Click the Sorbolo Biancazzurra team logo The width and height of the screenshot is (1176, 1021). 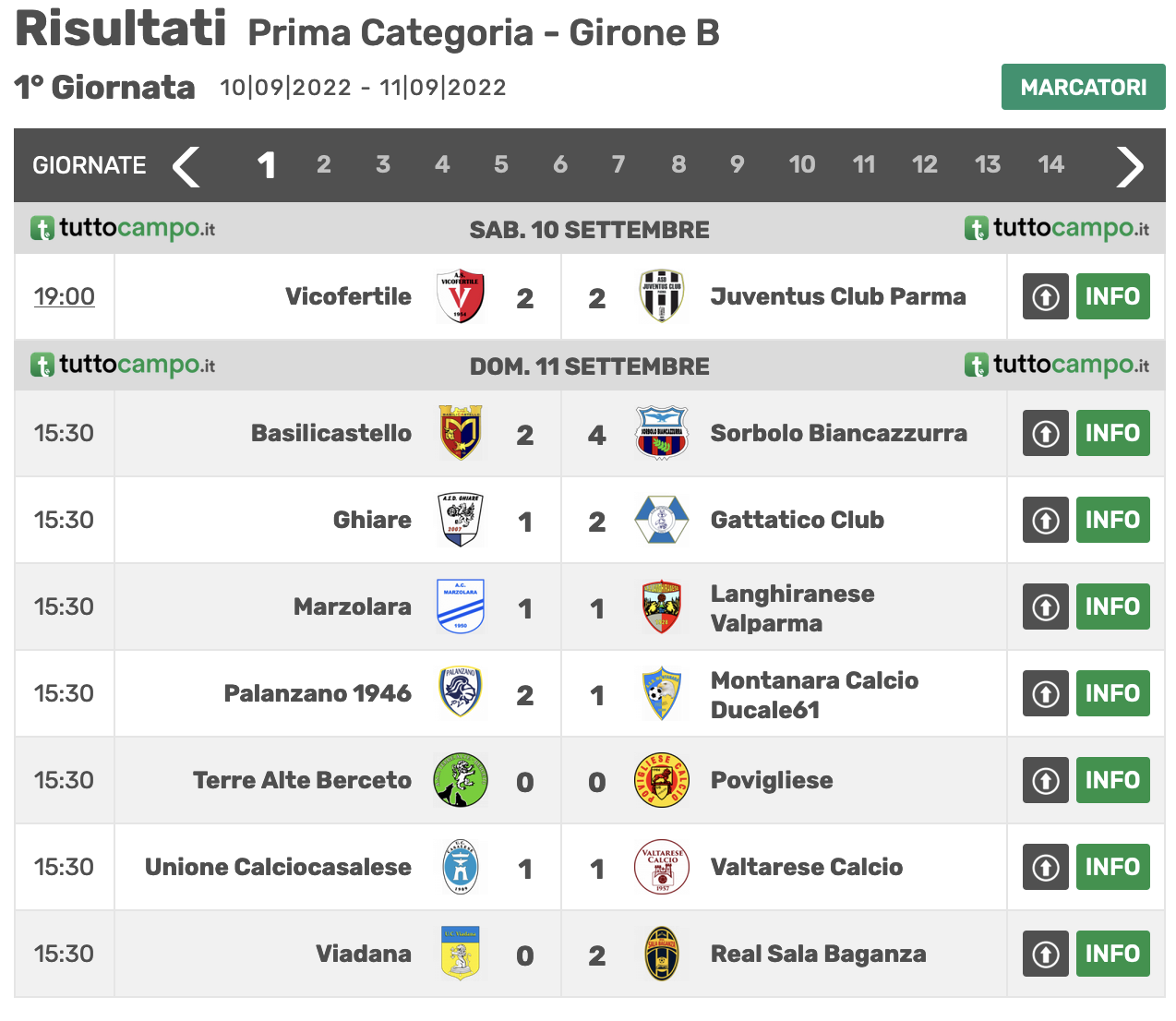662,433
